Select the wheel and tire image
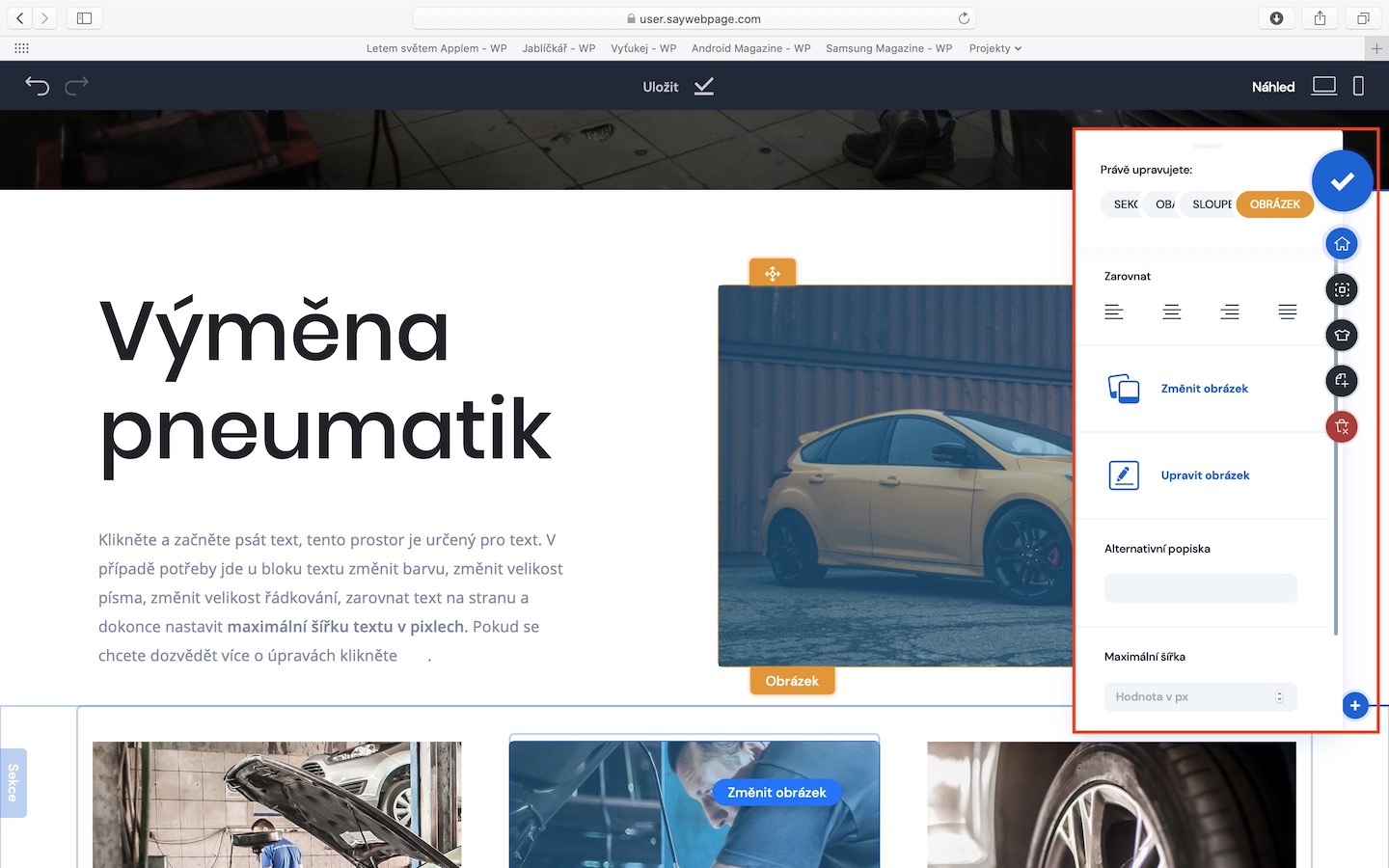The height and width of the screenshot is (868, 1389). [x=1111, y=804]
